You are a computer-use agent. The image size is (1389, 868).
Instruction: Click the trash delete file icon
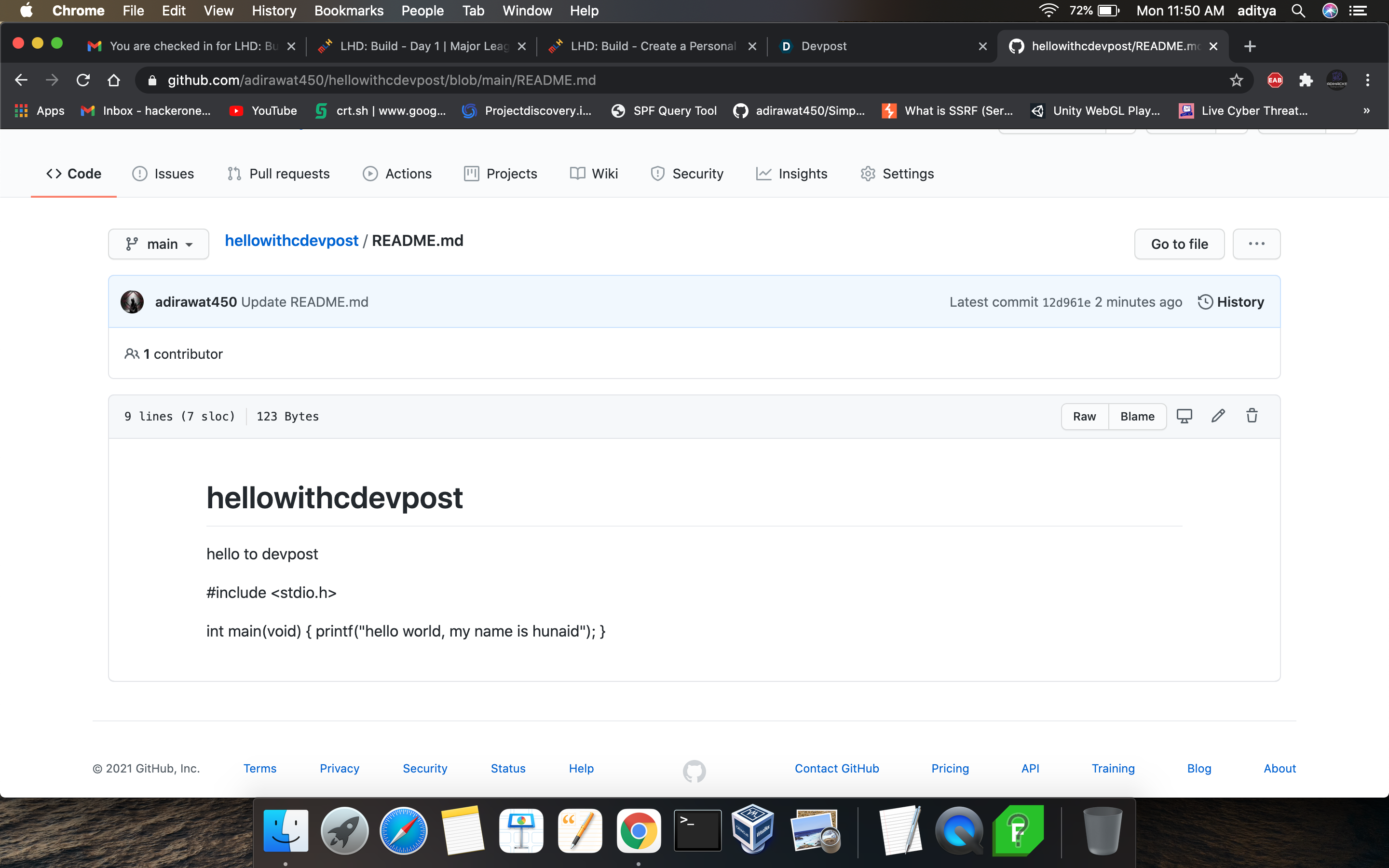1252,416
